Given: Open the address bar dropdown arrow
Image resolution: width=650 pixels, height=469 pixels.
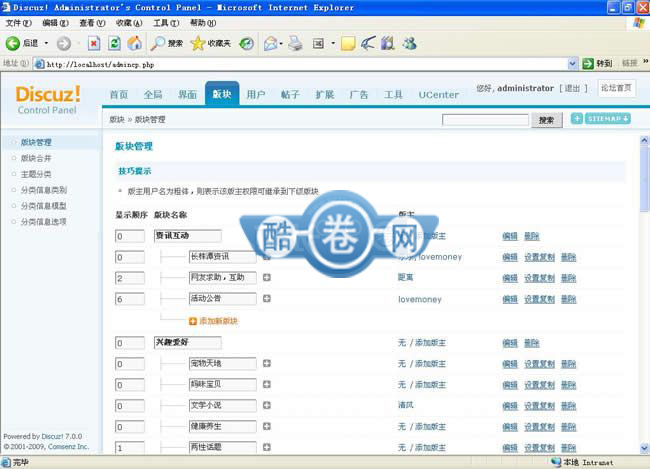Looking at the screenshot, I should point(572,63).
